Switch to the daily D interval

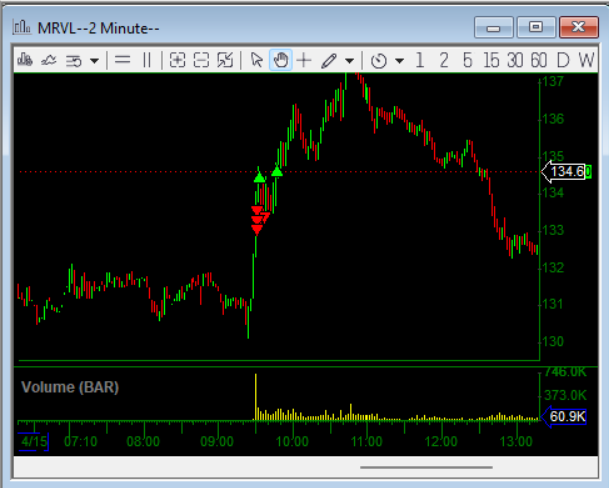(x=563, y=60)
